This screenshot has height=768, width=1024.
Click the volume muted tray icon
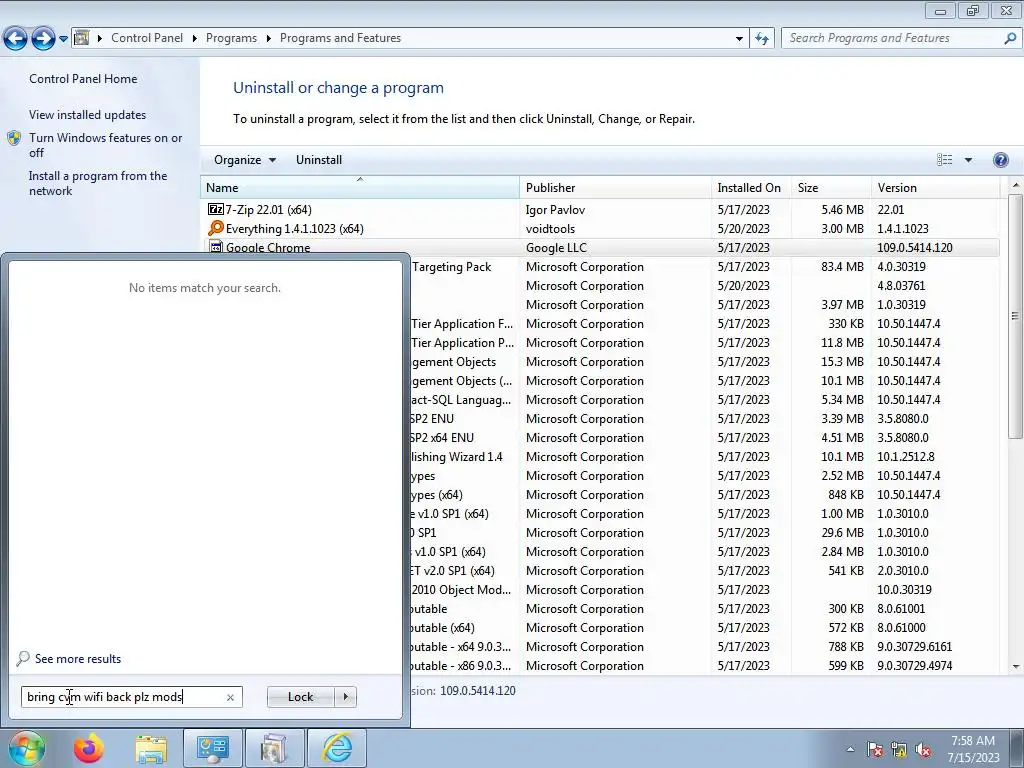coord(923,750)
